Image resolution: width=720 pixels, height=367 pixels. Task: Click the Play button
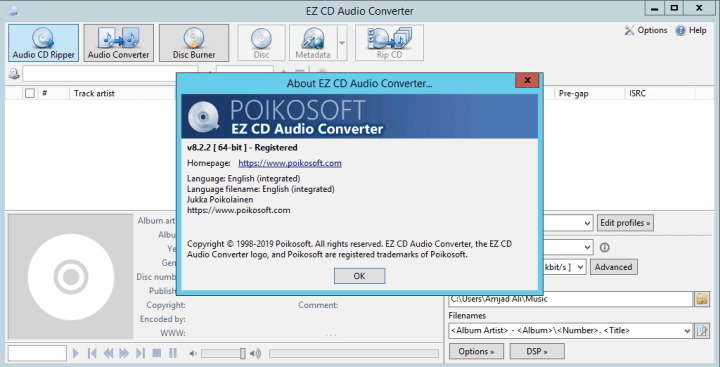coord(76,353)
